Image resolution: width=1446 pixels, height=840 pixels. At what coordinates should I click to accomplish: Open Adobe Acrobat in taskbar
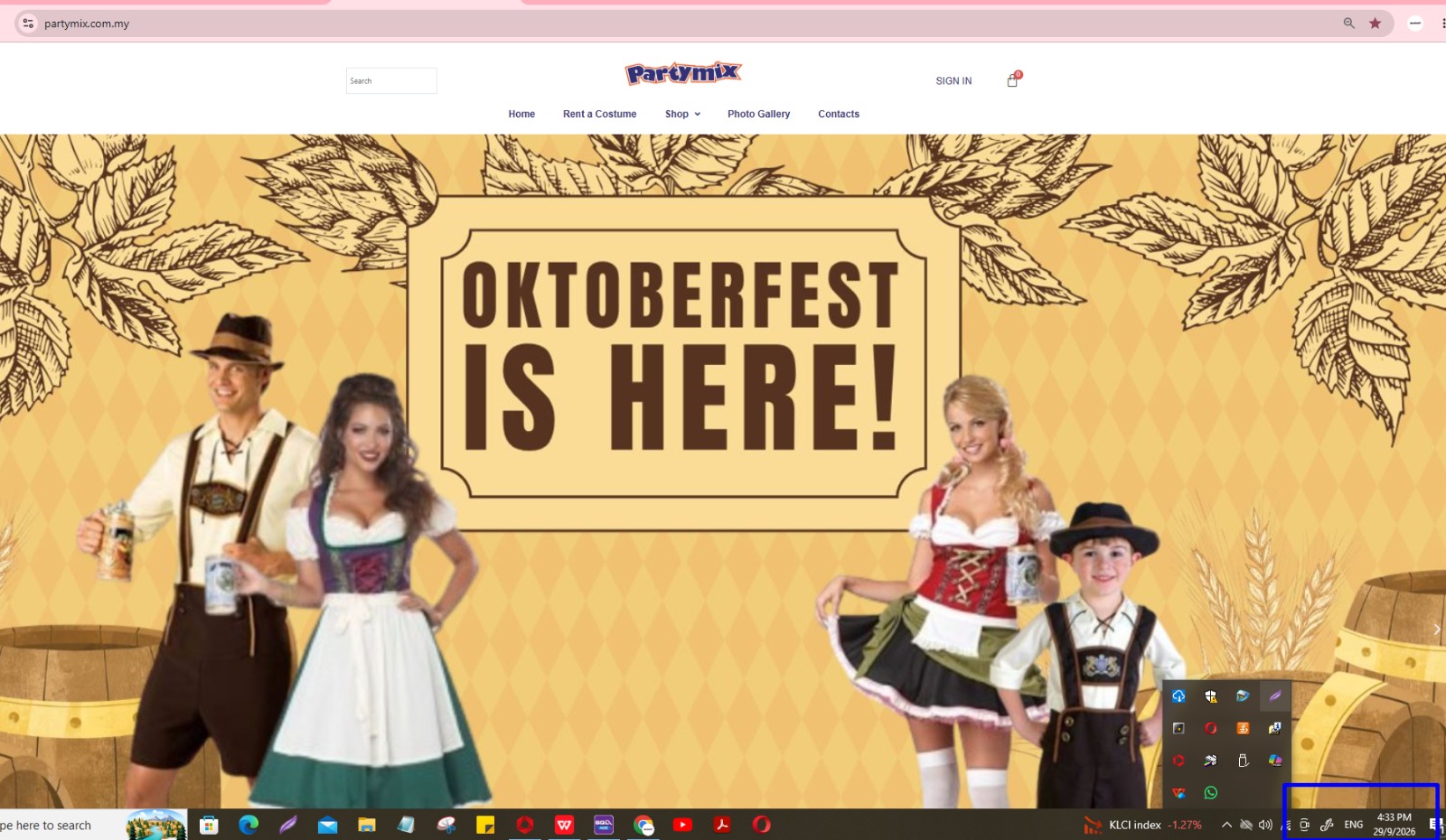(x=722, y=825)
